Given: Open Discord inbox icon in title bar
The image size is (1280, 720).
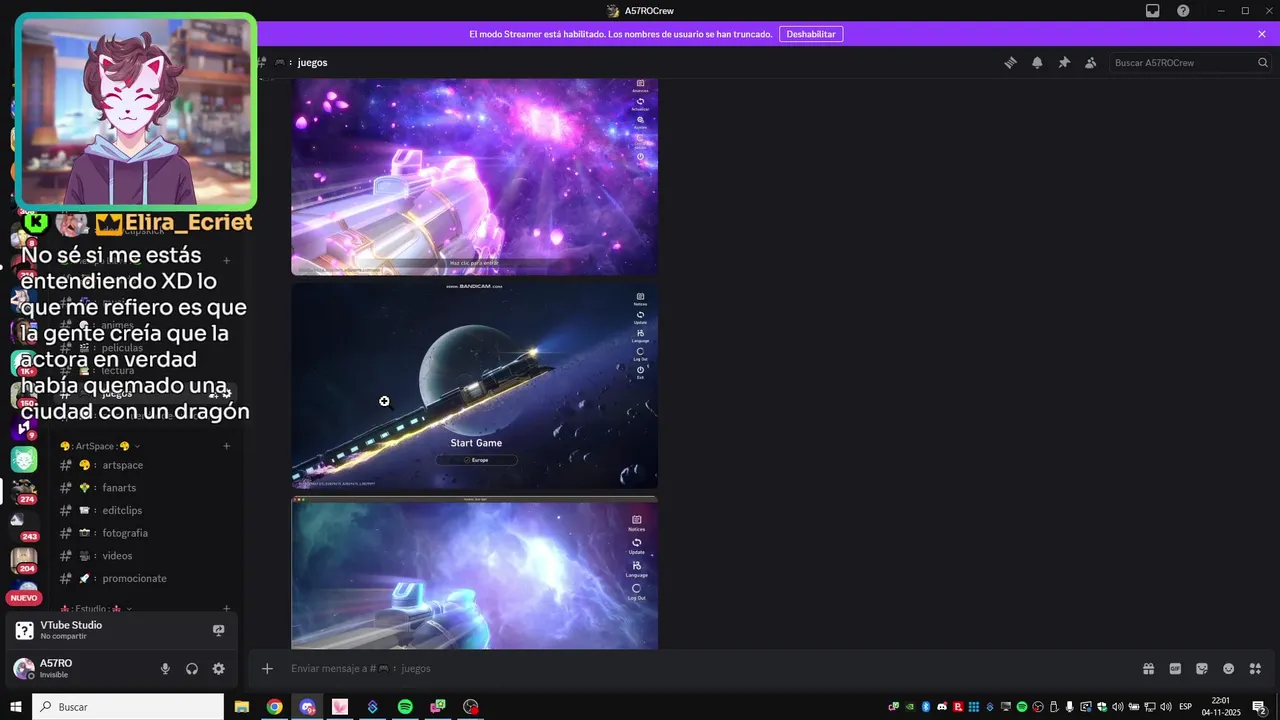Looking at the screenshot, I should pyautogui.click(x=1153, y=11).
